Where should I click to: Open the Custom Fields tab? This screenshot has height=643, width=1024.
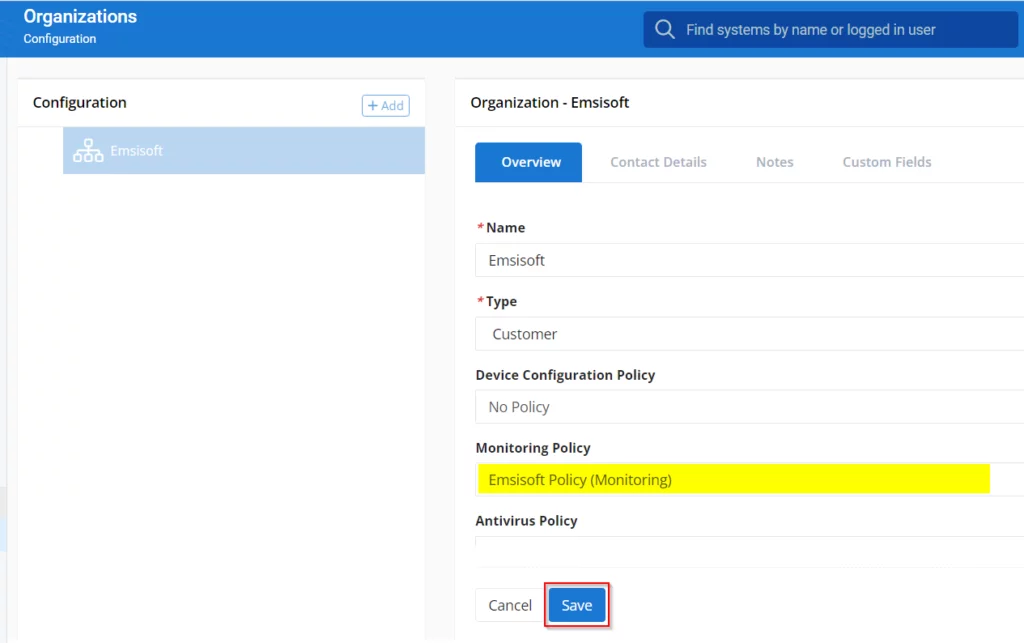pos(886,162)
